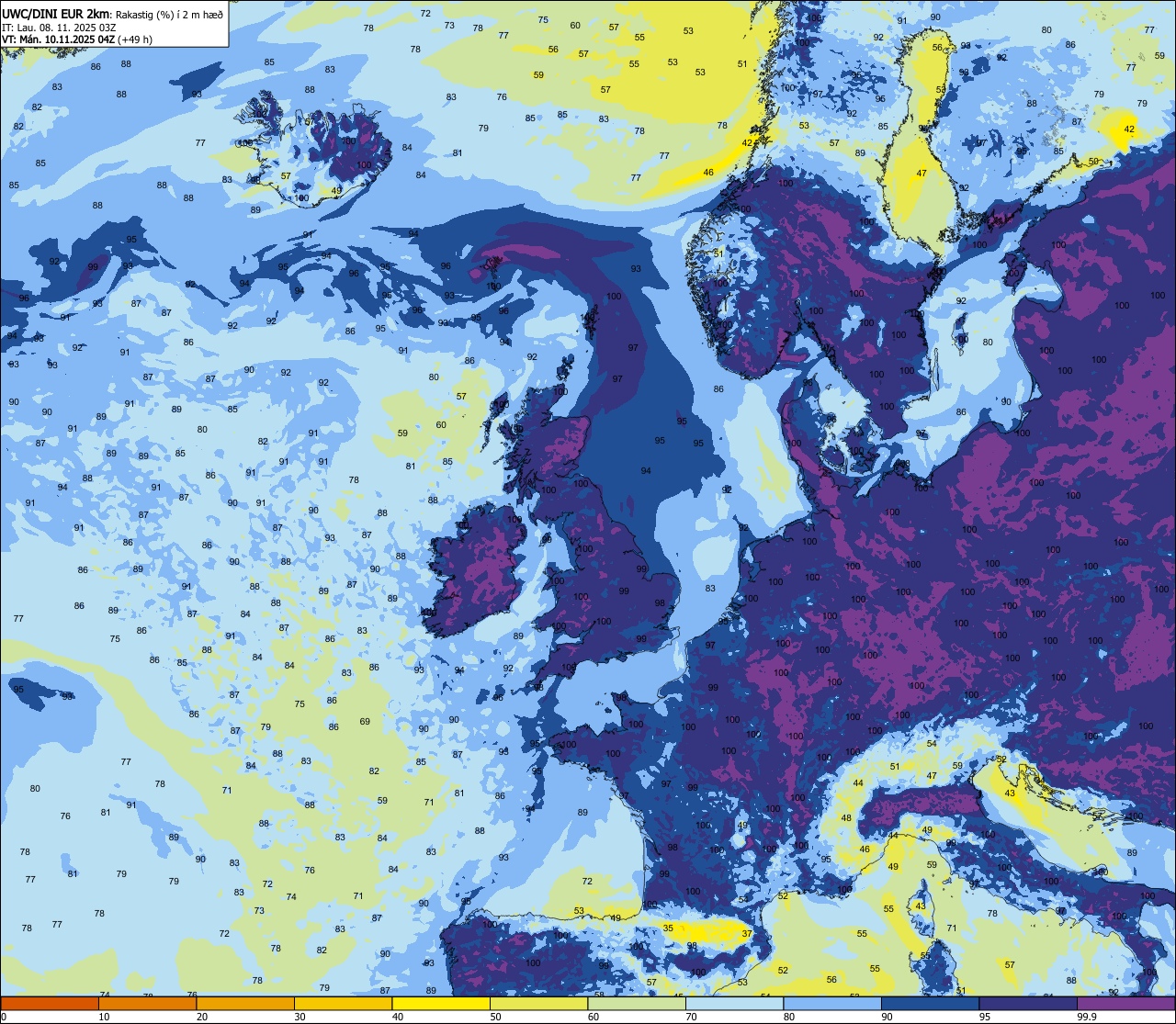Image resolution: width=1176 pixels, height=1024 pixels.
Task: Click the '69' humidity value on the map
Action: click(x=365, y=721)
